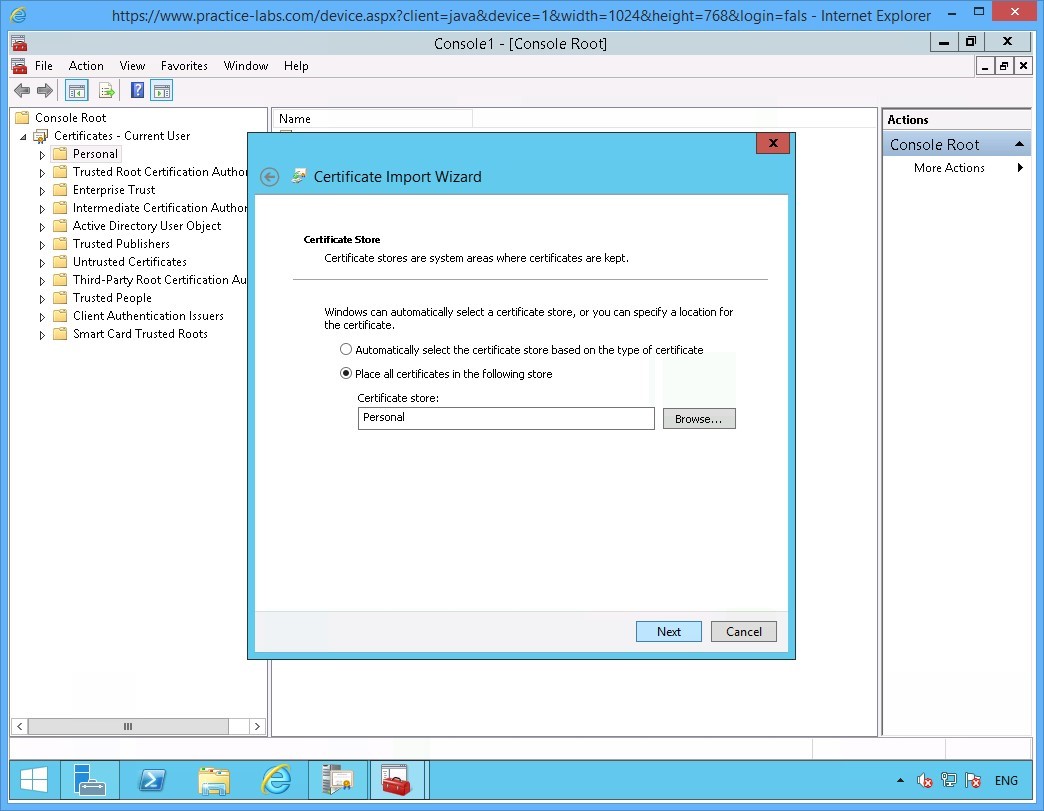Click Next in the Certificate Import Wizard
The height and width of the screenshot is (811, 1044).
point(668,631)
